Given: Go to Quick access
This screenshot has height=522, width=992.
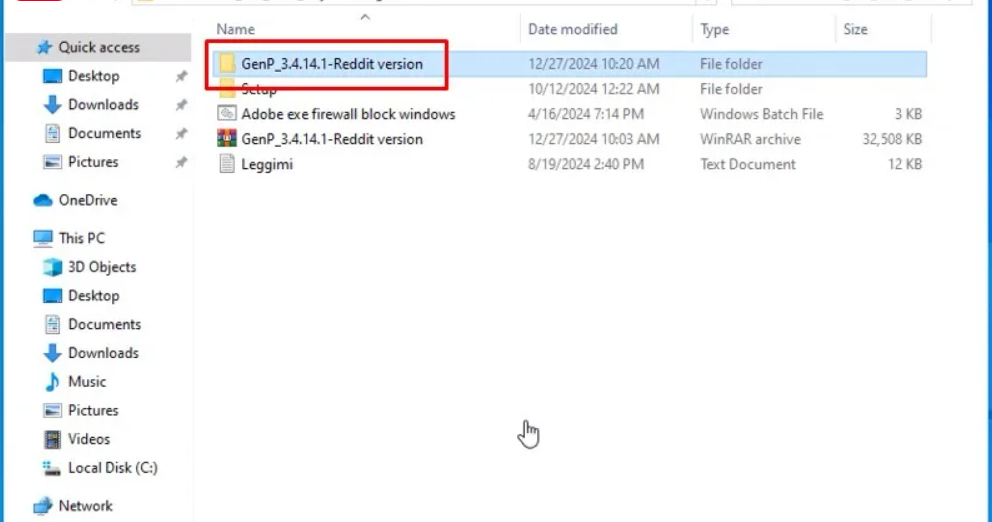Looking at the screenshot, I should pos(98,47).
